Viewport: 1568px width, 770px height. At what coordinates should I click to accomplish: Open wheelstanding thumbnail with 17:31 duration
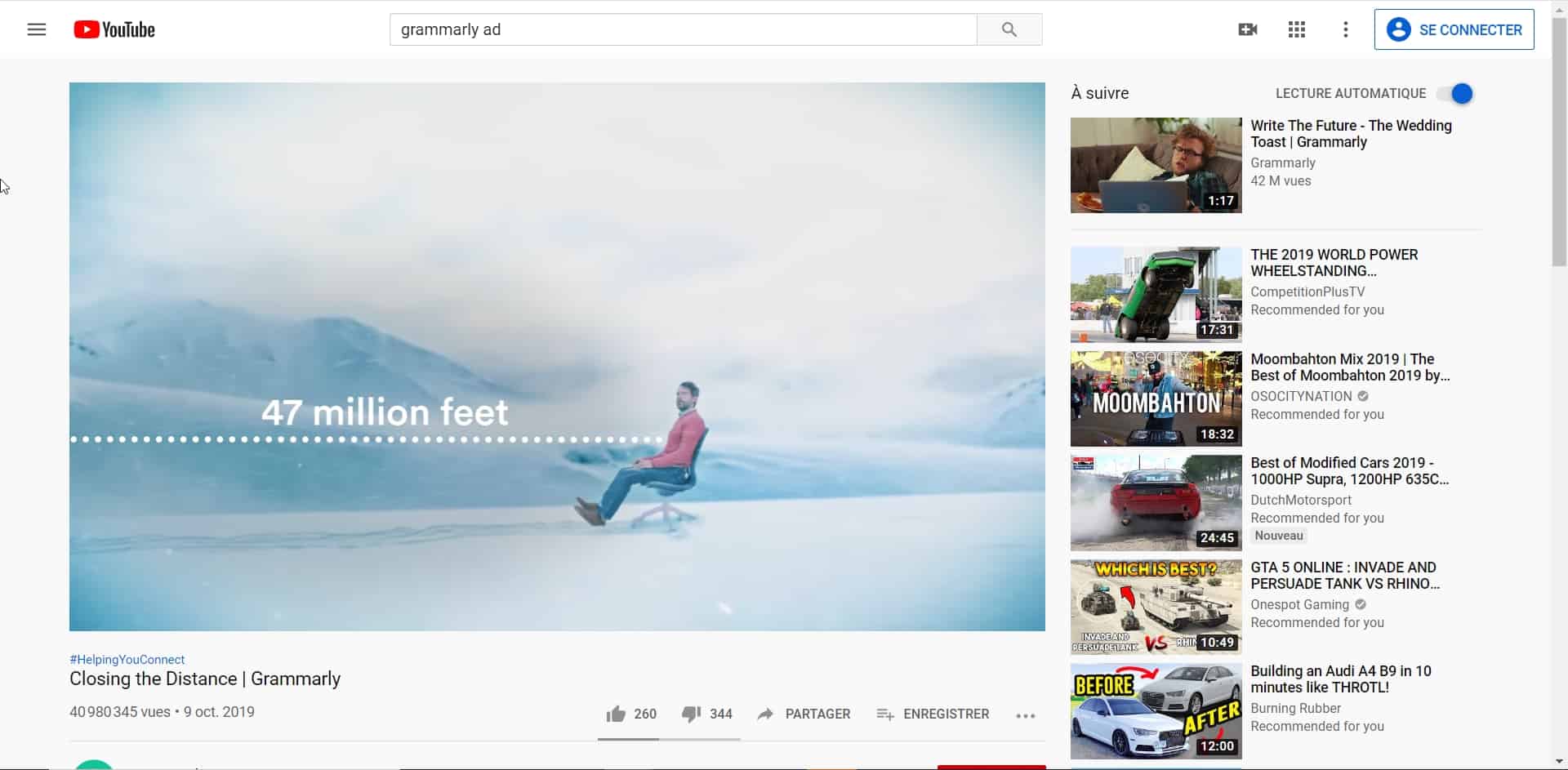(x=1156, y=295)
